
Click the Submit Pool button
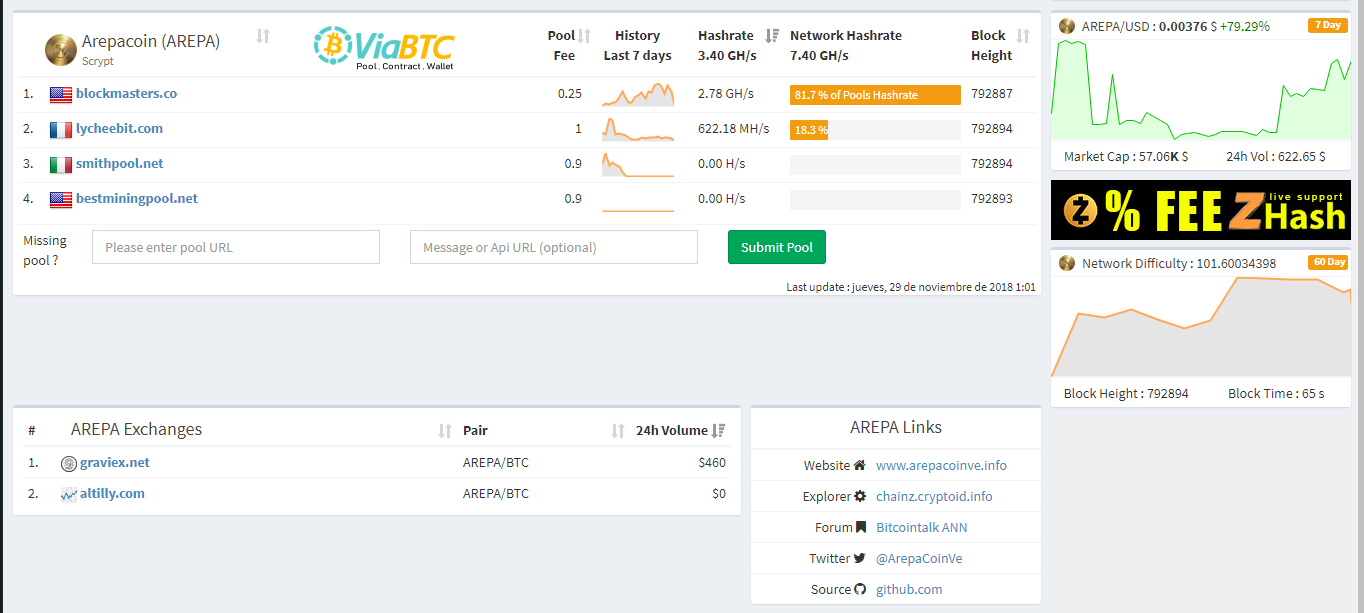pos(777,247)
